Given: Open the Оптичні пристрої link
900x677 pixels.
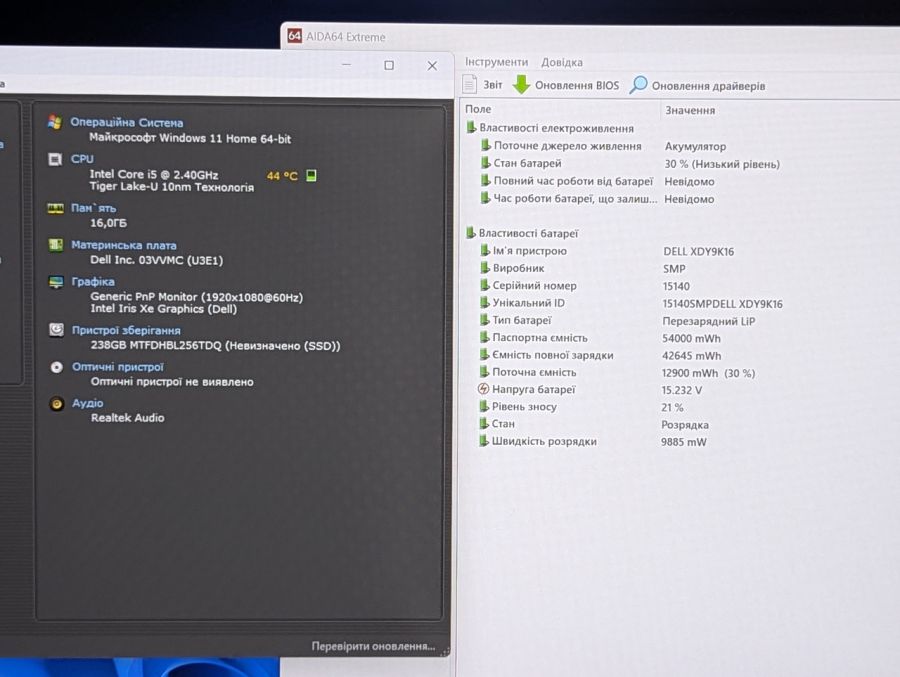Looking at the screenshot, I should coord(118,367).
